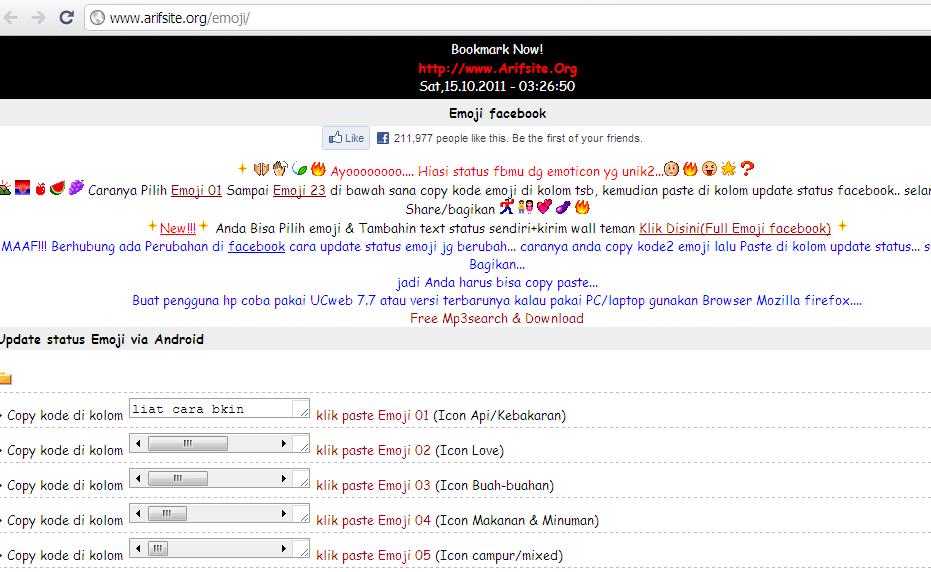Click left scroll arrow in Emoji 03 box

click(138, 479)
